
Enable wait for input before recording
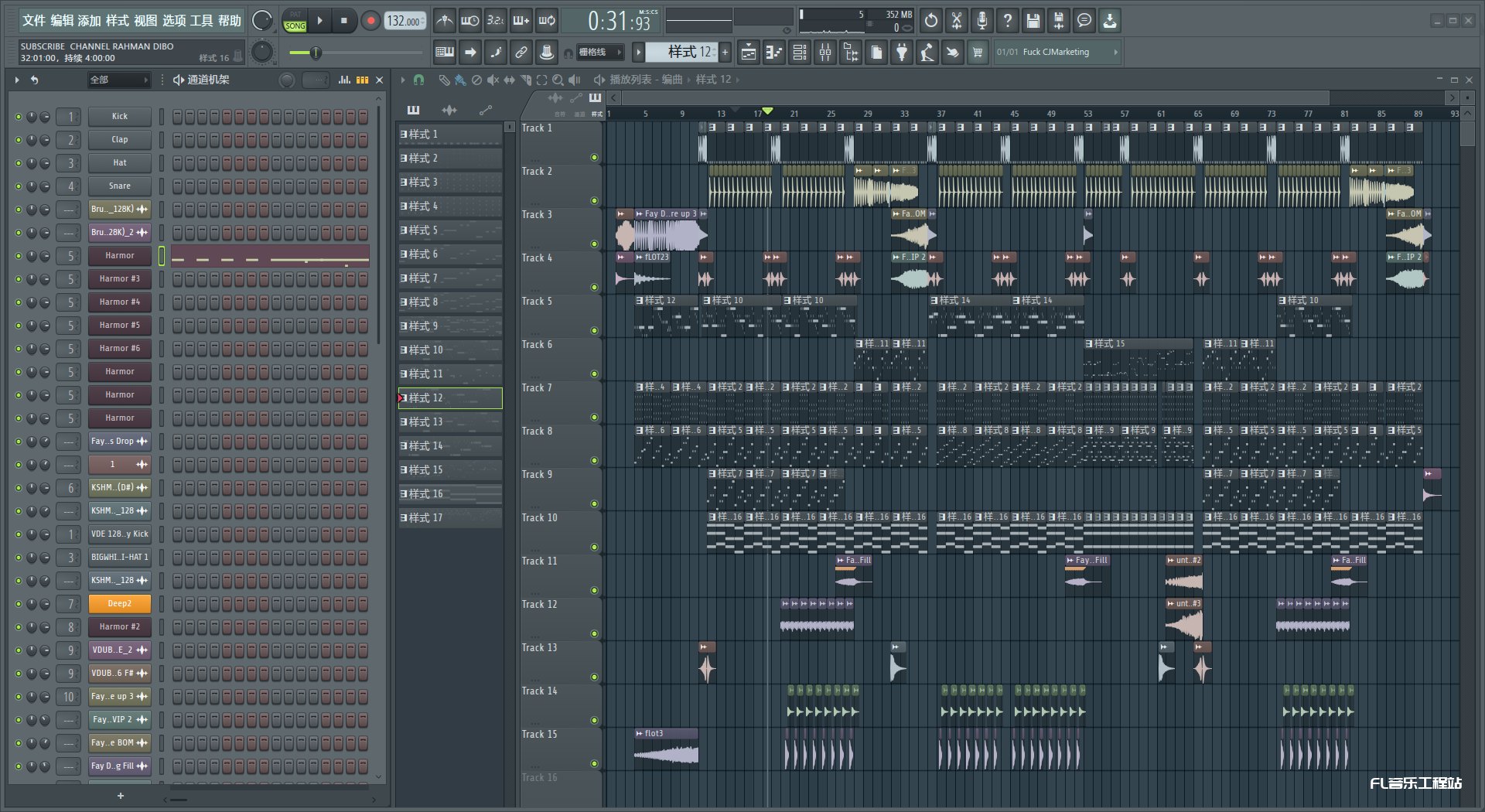pyautogui.click(x=469, y=21)
